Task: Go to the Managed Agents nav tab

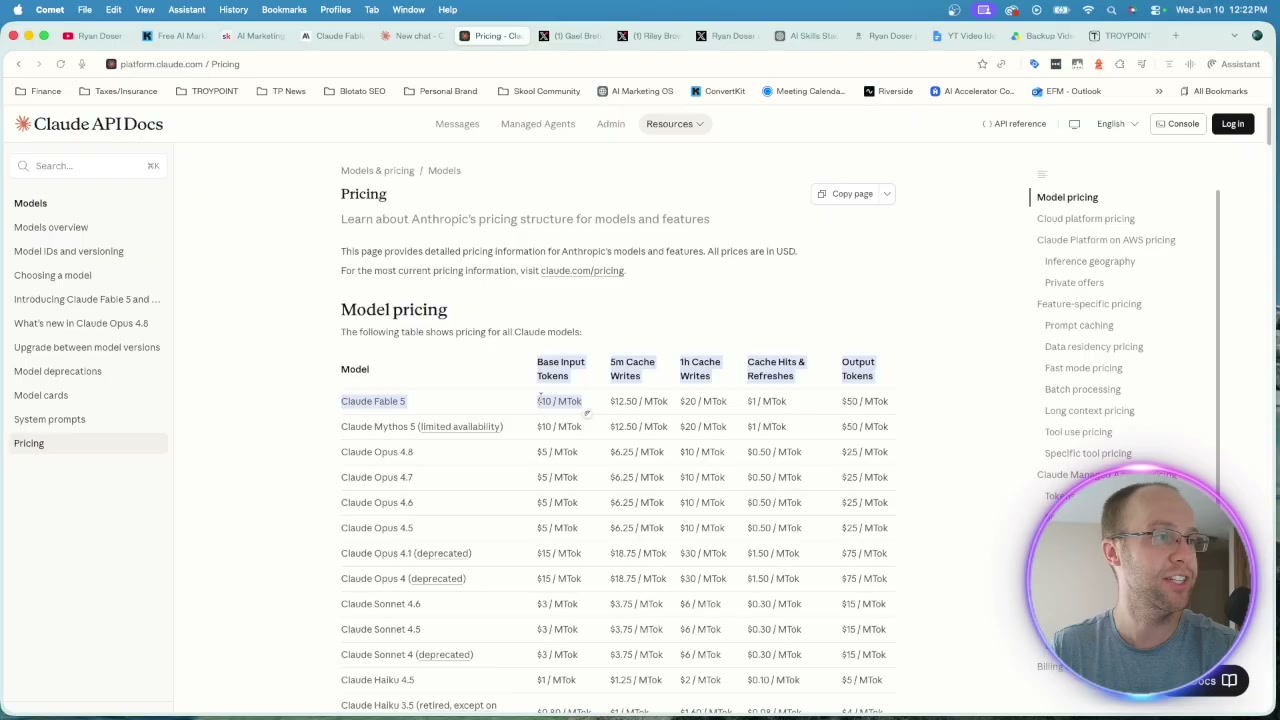Action: tap(538, 124)
